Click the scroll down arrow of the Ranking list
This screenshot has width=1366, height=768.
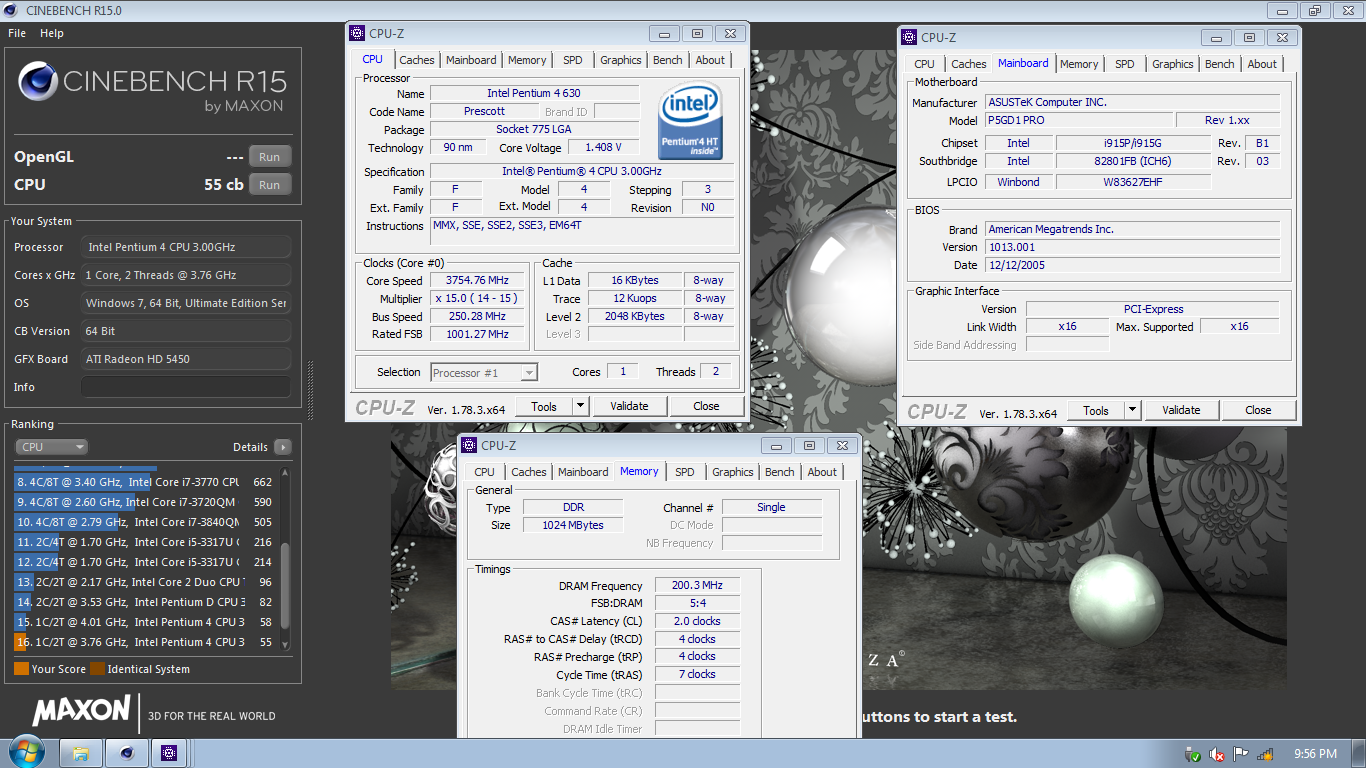[286, 644]
